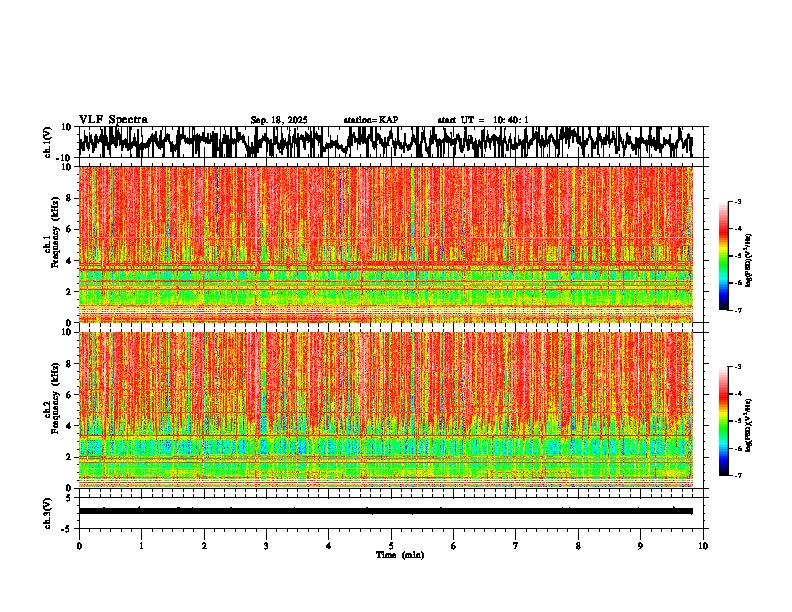Select the date text "Sep. 18, 2025"
The image size is (792, 612).
coord(279,120)
